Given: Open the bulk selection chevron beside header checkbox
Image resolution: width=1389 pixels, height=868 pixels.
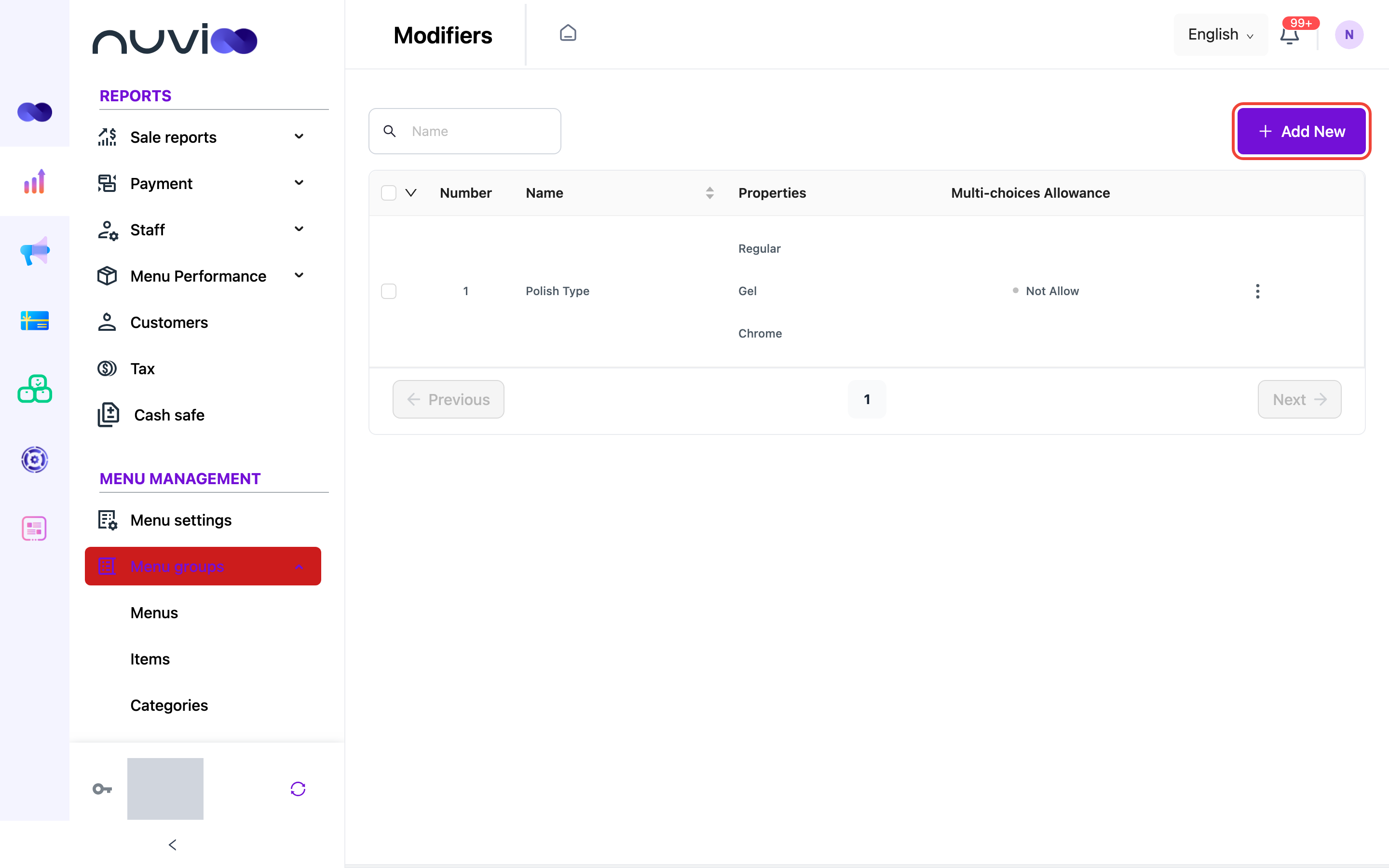Looking at the screenshot, I should coord(411,193).
